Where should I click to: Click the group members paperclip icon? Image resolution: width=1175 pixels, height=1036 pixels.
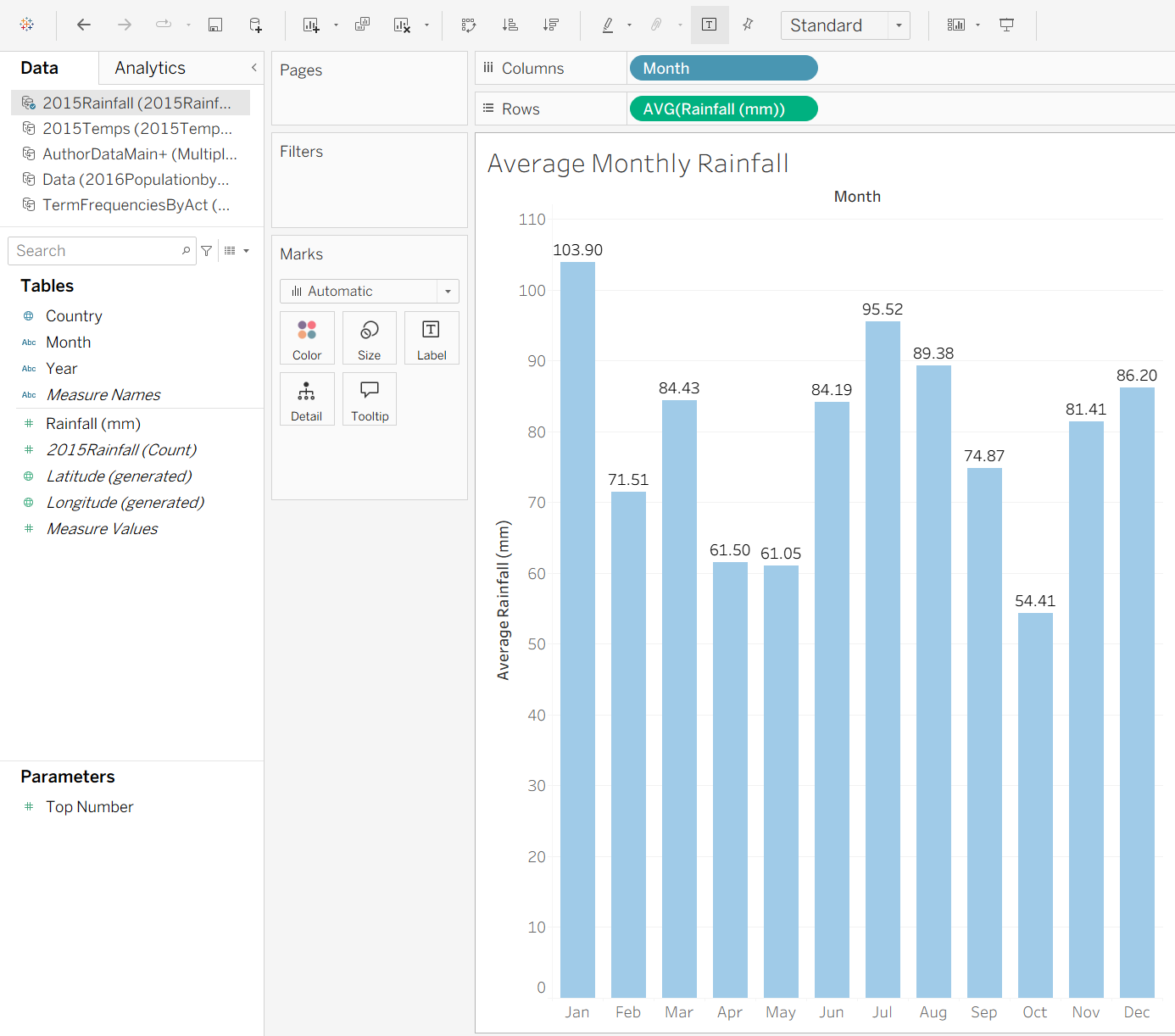coord(657,25)
